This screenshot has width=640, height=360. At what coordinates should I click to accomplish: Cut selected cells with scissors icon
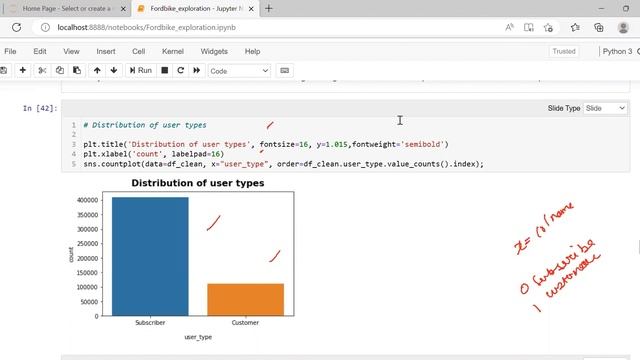[42, 71]
